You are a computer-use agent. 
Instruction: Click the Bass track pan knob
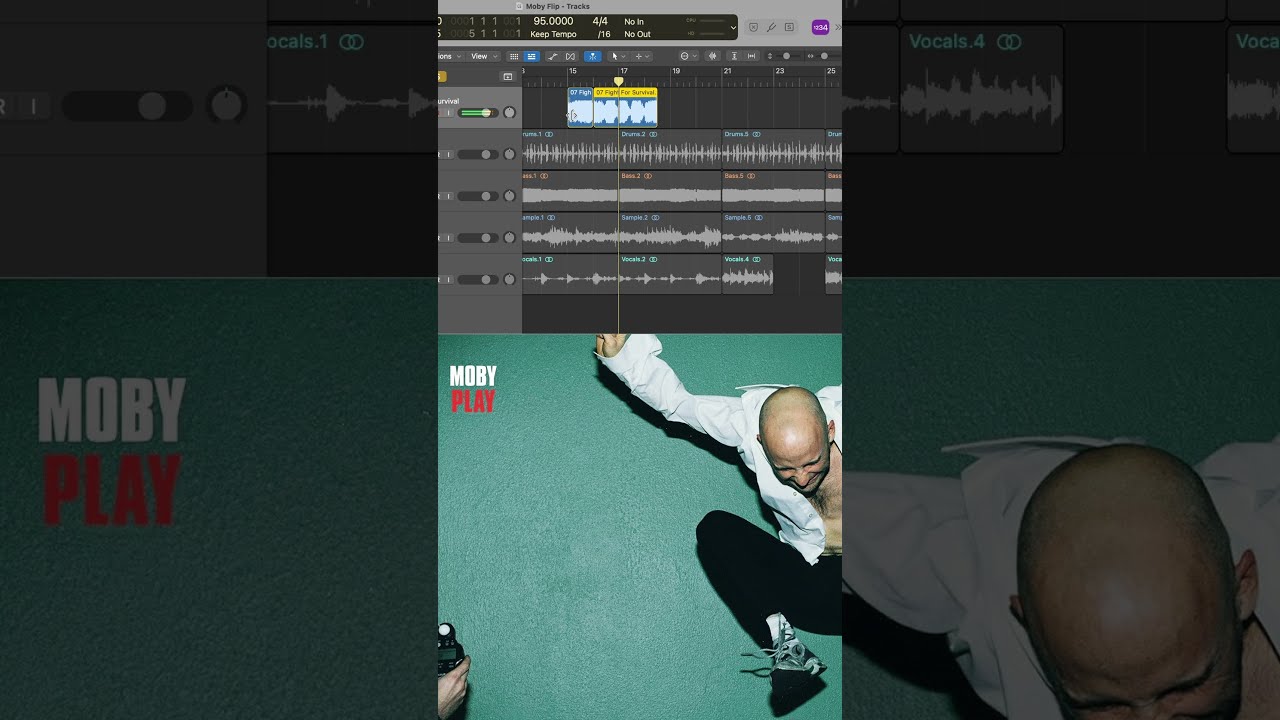click(509, 196)
